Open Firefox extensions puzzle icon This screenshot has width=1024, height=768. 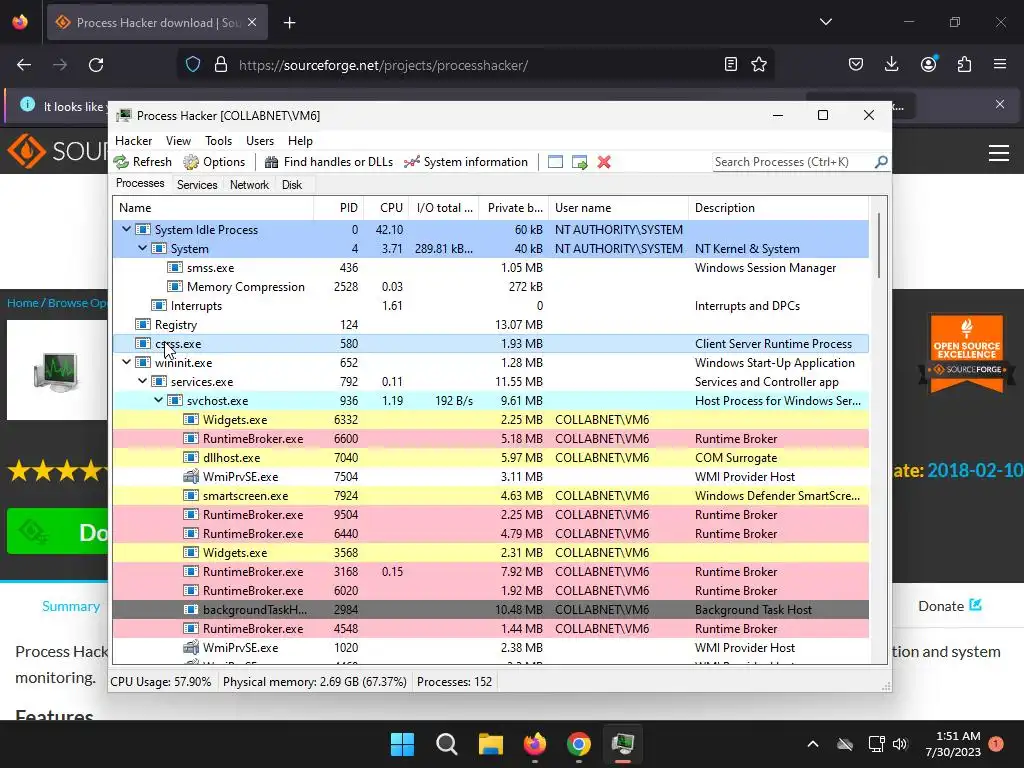pos(964,64)
